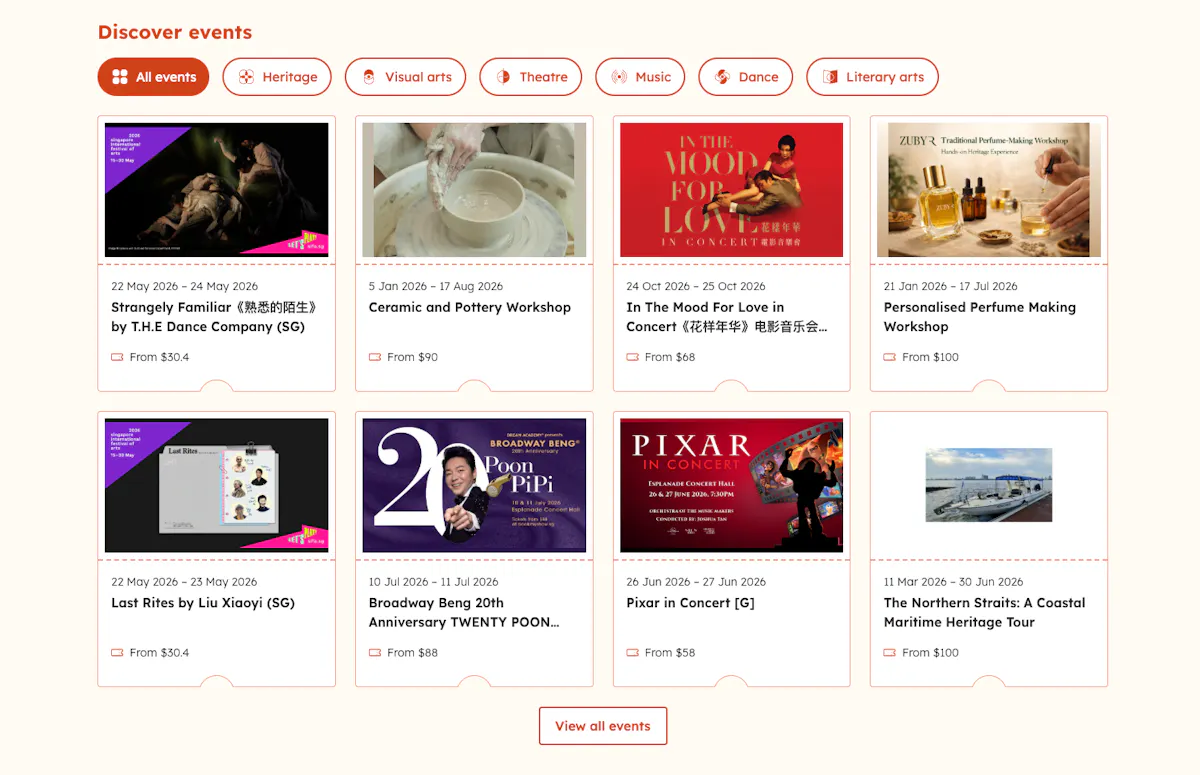The width and height of the screenshot is (1200, 775).
Task: Click the From $90 price text
Action: 413,357
